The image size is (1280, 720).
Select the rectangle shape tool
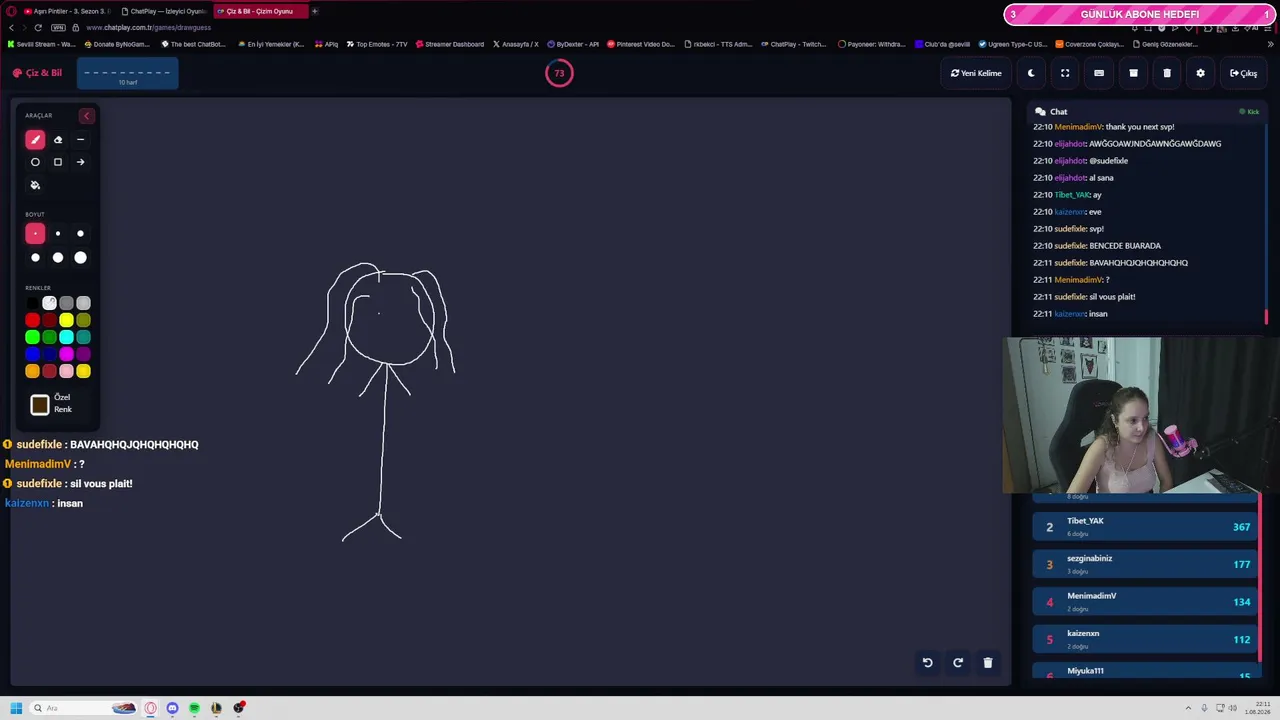point(58,162)
